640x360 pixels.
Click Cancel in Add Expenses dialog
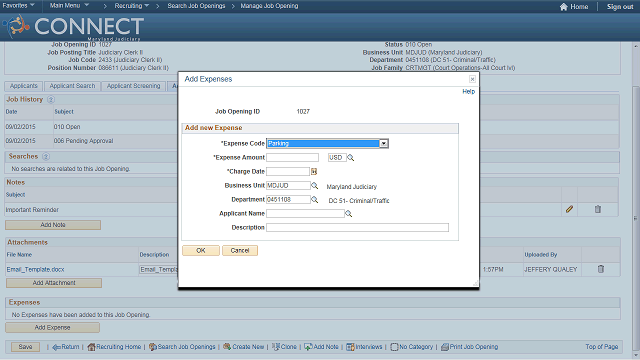(x=240, y=251)
